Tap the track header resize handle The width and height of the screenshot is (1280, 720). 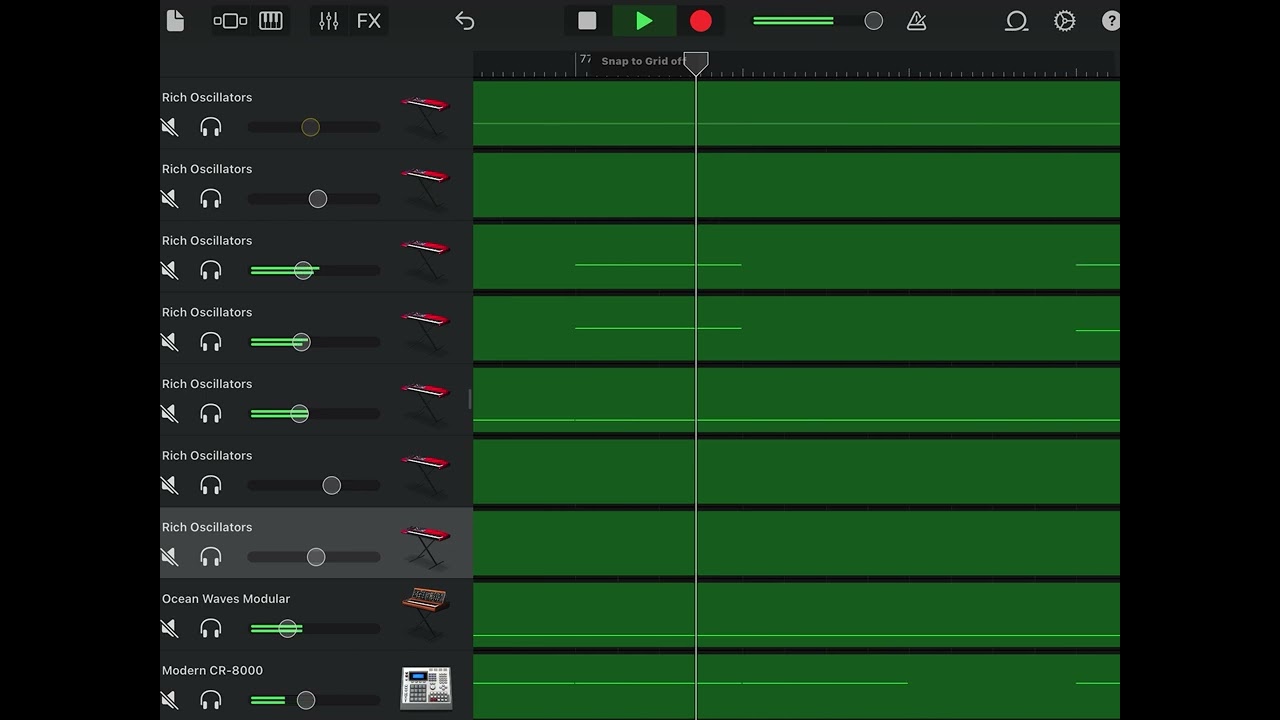click(x=469, y=399)
